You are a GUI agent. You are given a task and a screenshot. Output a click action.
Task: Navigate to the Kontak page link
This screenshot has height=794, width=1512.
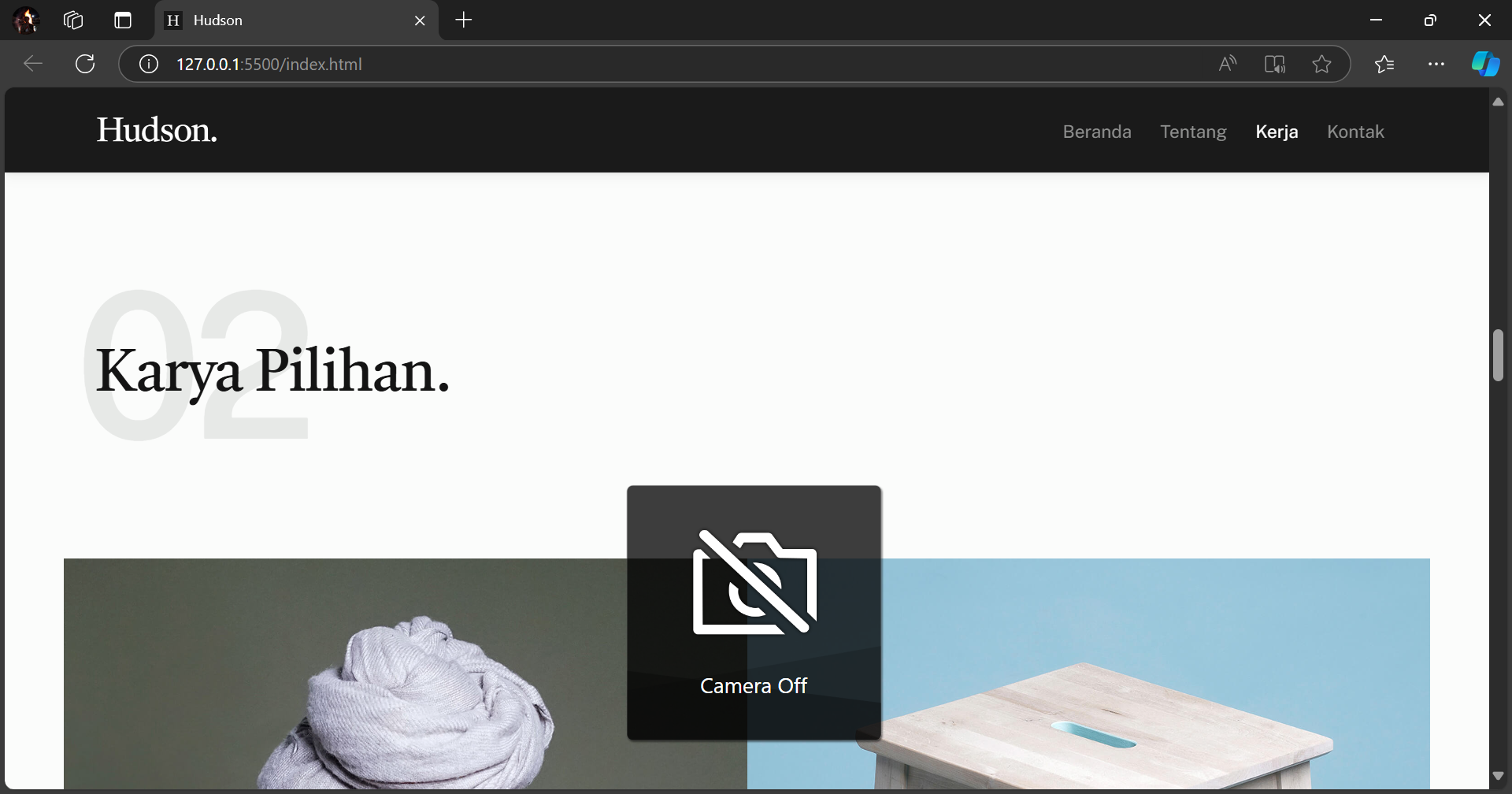pyautogui.click(x=1355, y=132)
